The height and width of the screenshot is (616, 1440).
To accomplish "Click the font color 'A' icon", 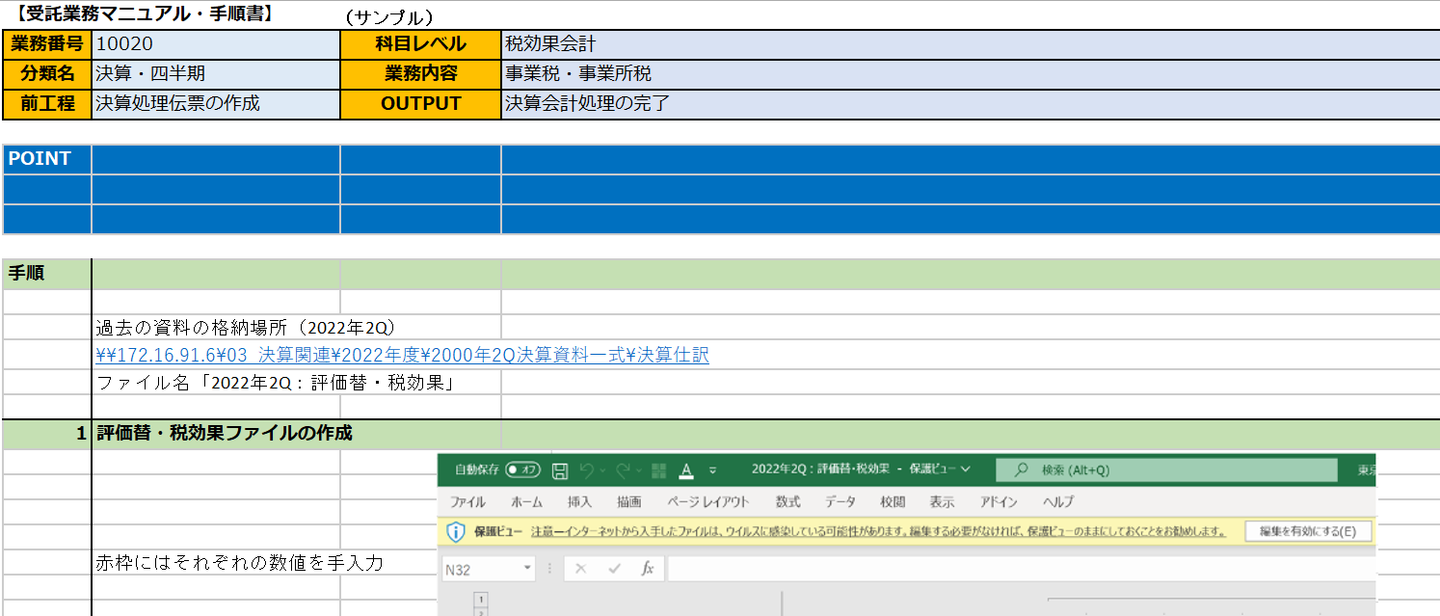I will tap(686, 471).
